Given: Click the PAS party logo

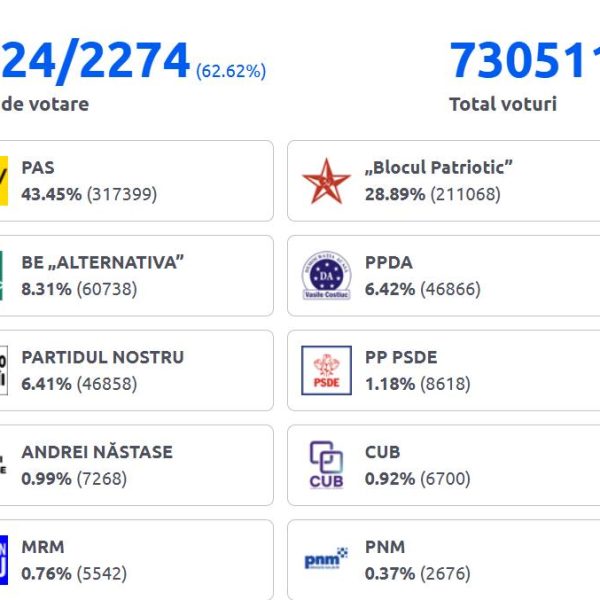Looking at the screenshot, I should click(4, 181).
